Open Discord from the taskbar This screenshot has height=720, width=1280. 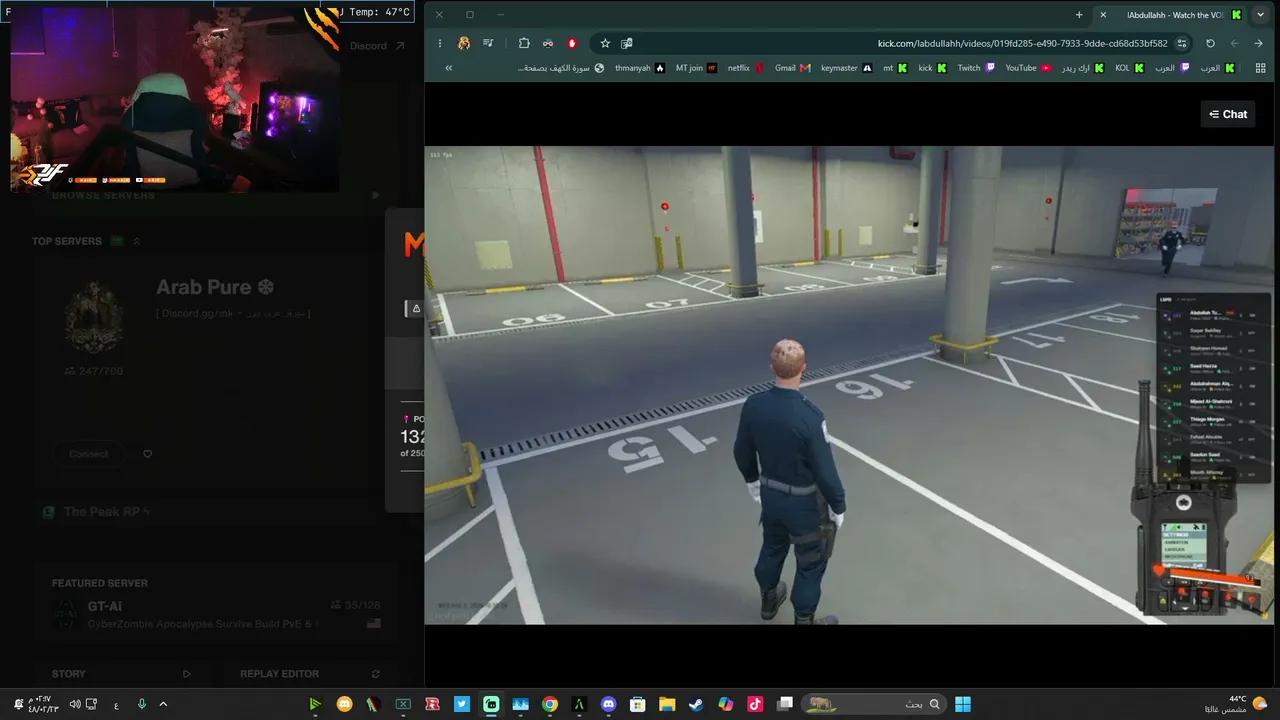coord(608,704)
